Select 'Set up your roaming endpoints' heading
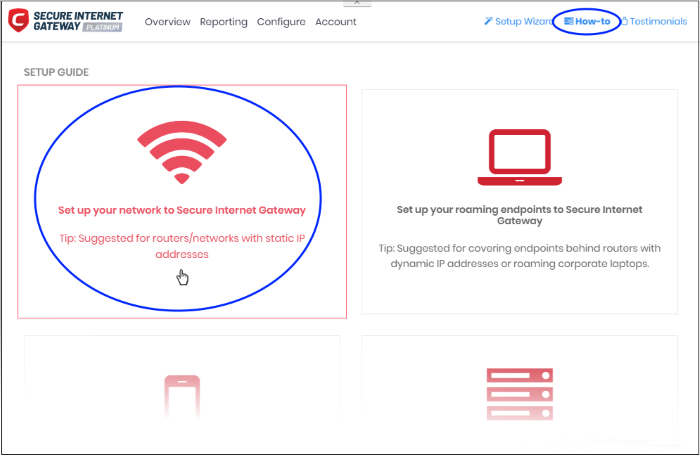 tap(520, 215)
